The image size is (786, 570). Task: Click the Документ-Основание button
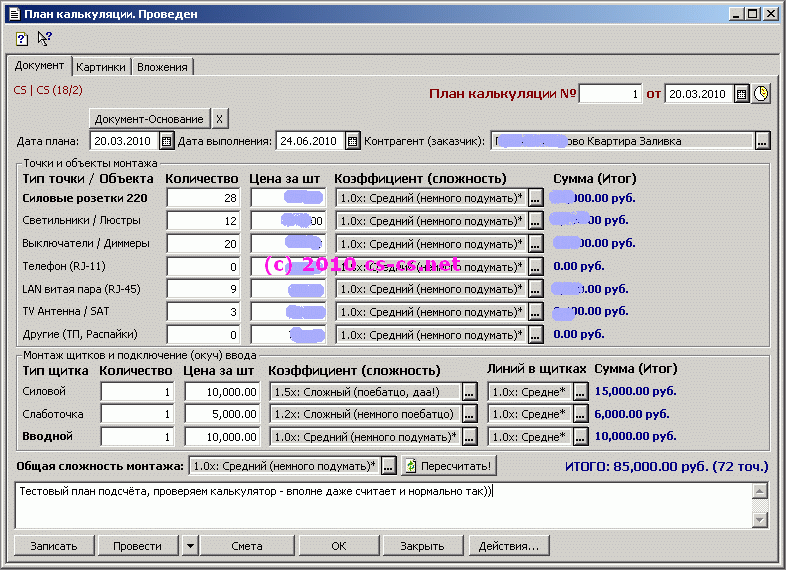point(149,119)
